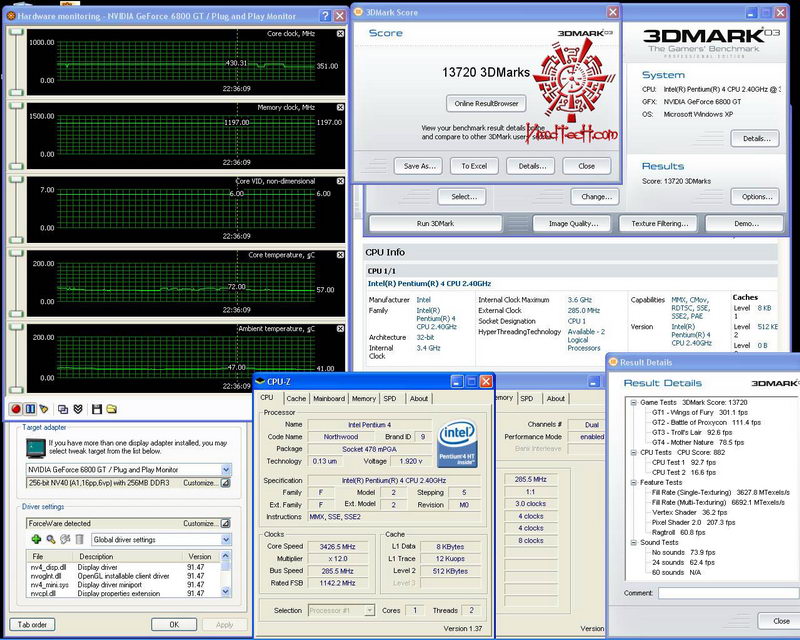Open Details in the 3DMark Score dialog
800x640 pixels.
click(532, 166)
